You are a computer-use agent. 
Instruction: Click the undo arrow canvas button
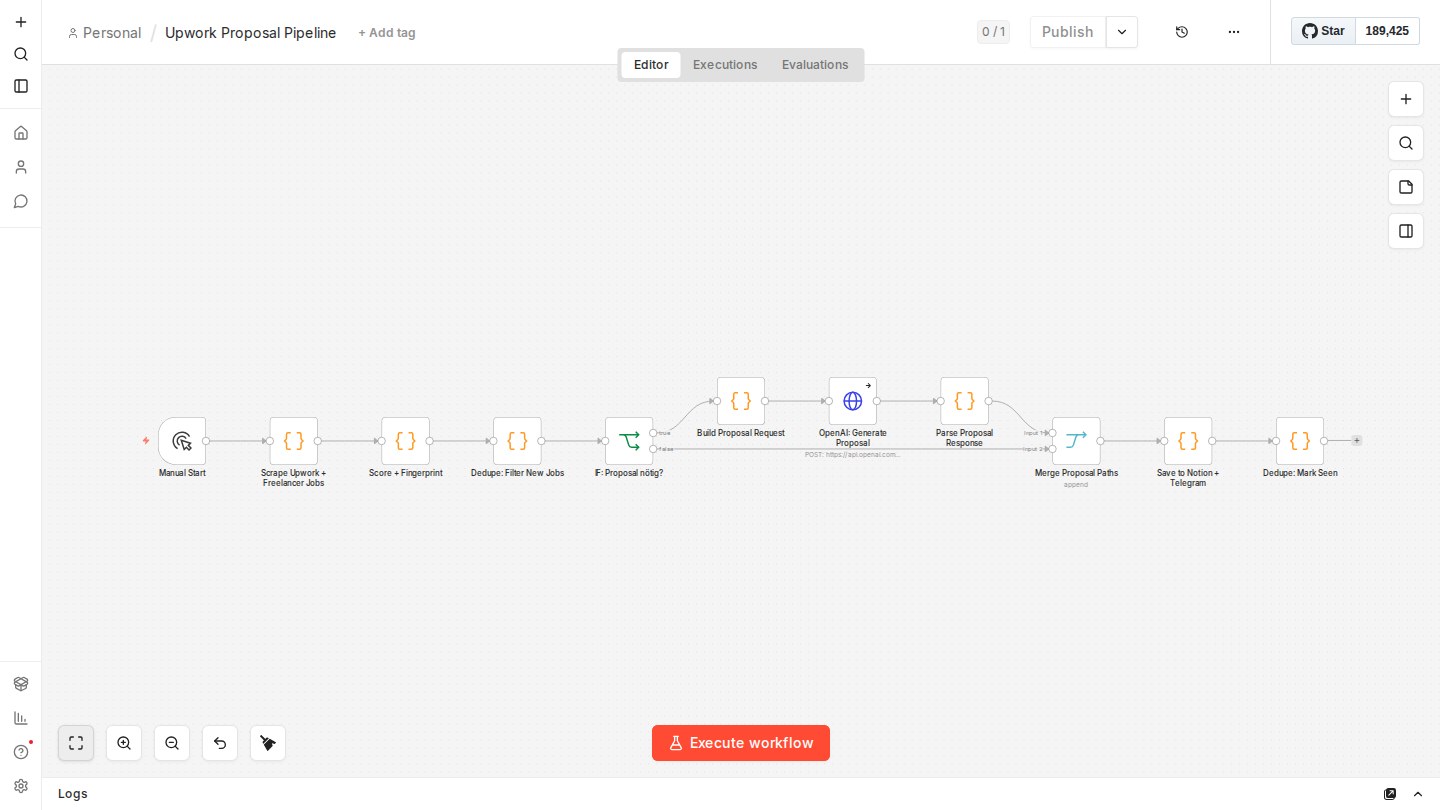coord(220,743)
